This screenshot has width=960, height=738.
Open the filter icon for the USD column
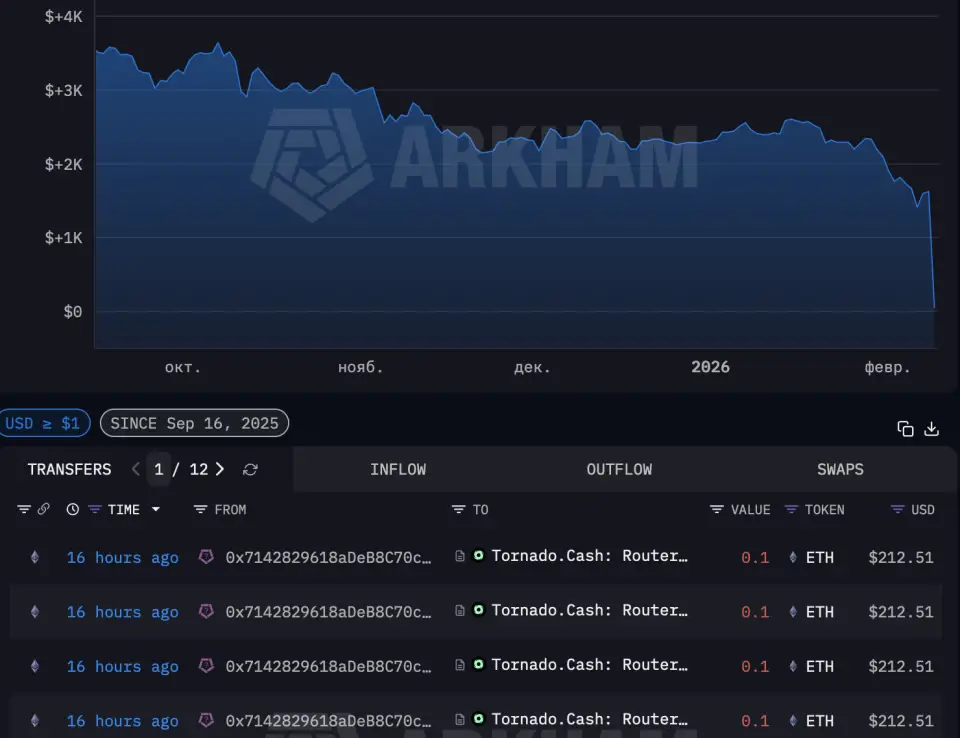897,509
